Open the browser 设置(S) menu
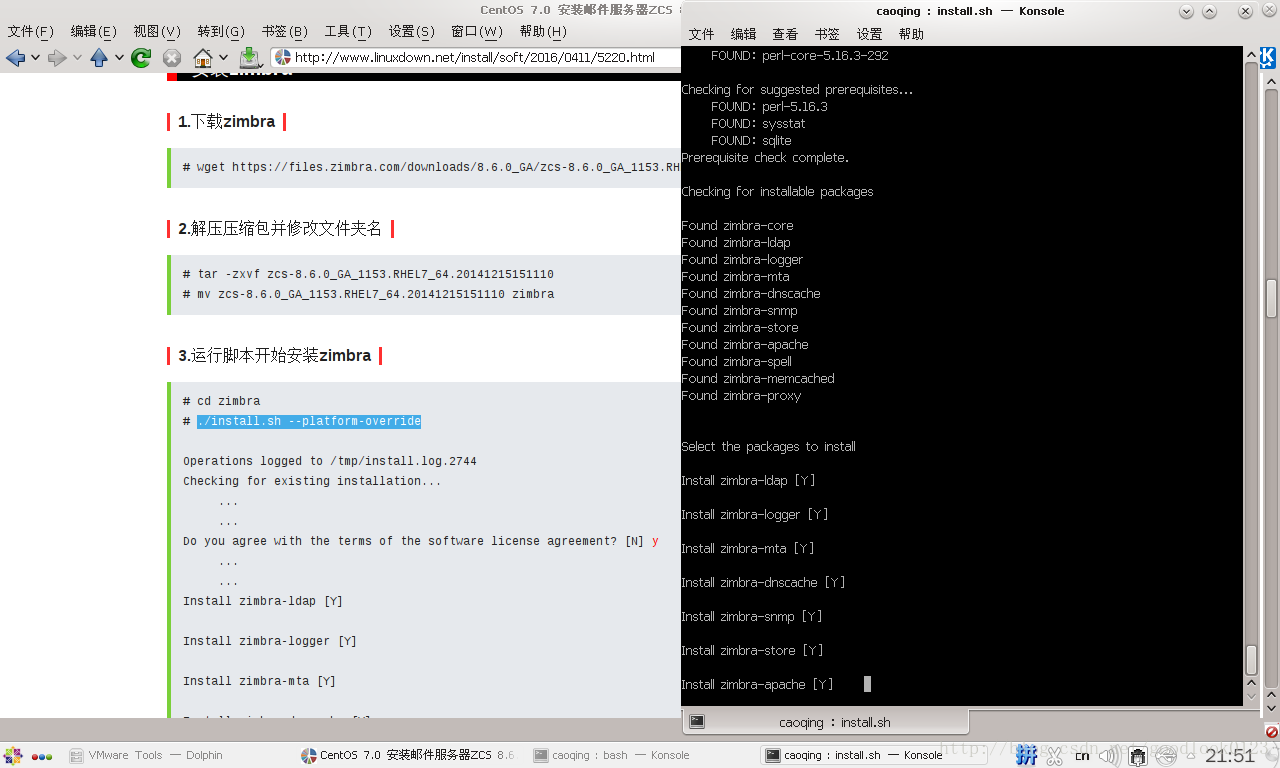Viewport: 1280px width, 768px height. [412, 32]
